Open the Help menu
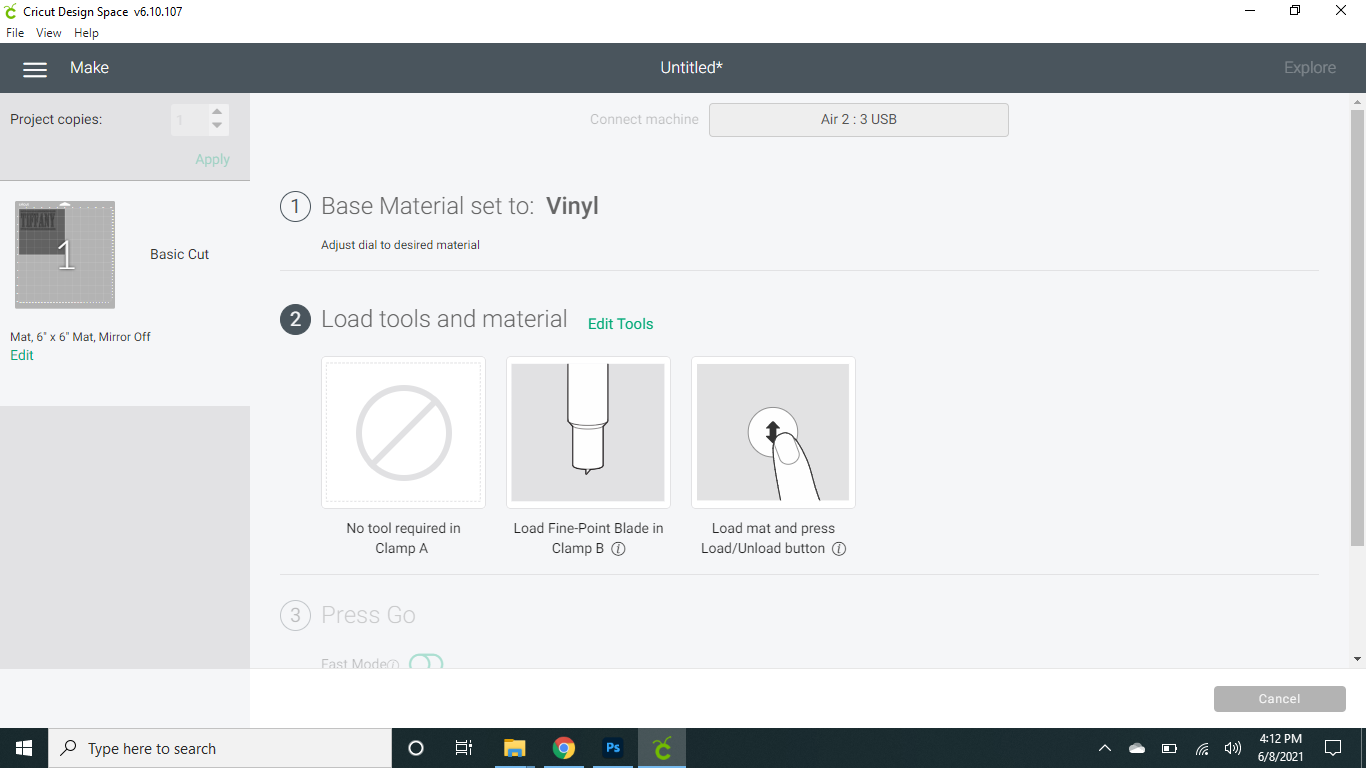The width and height of the screenshot is (1366, 768). pos(86,33)
